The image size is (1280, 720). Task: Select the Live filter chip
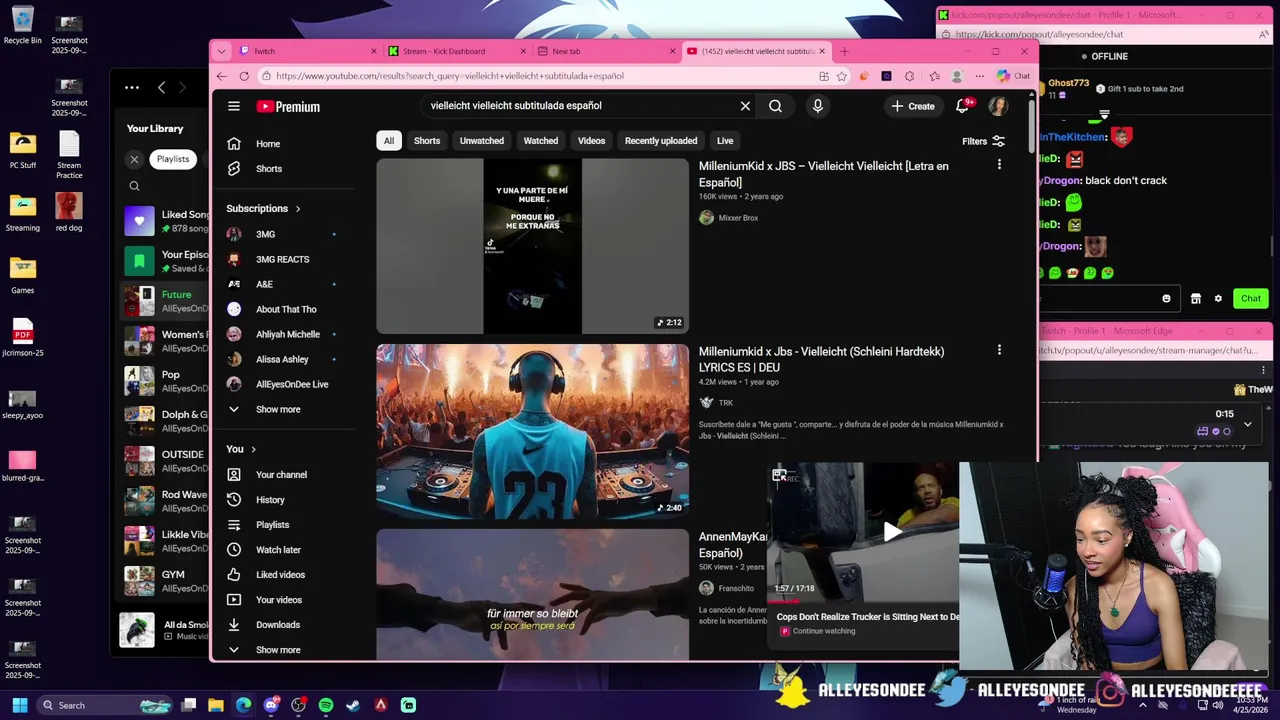(725, 141)
